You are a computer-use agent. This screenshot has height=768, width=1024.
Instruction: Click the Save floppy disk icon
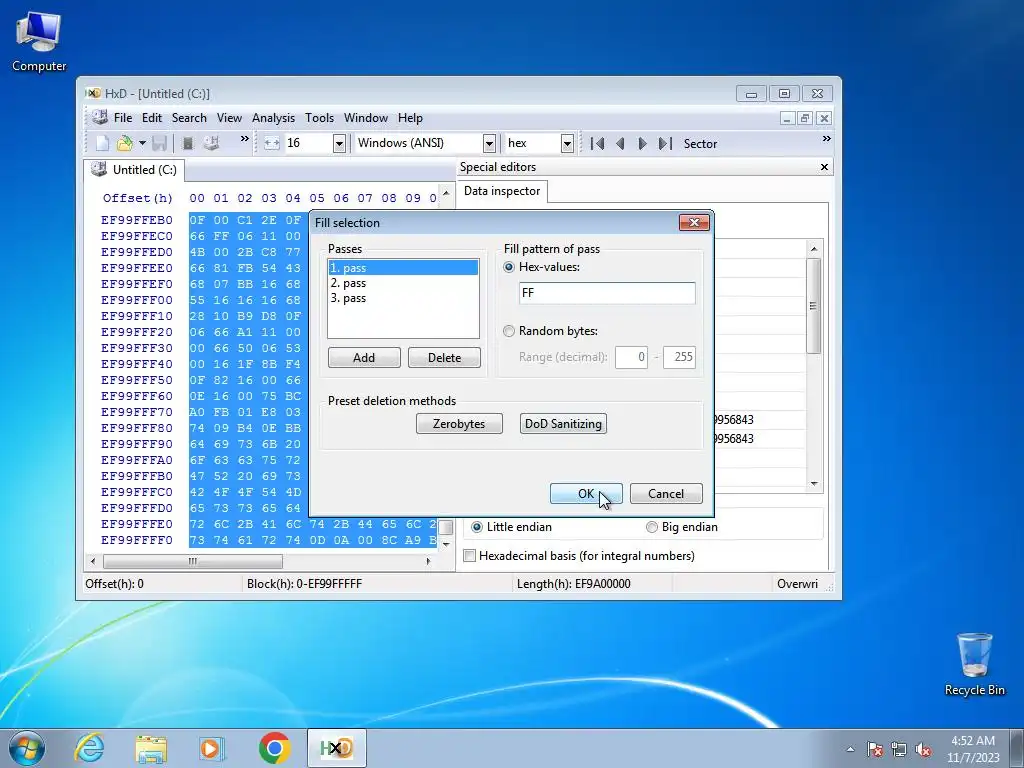[159, 143]
